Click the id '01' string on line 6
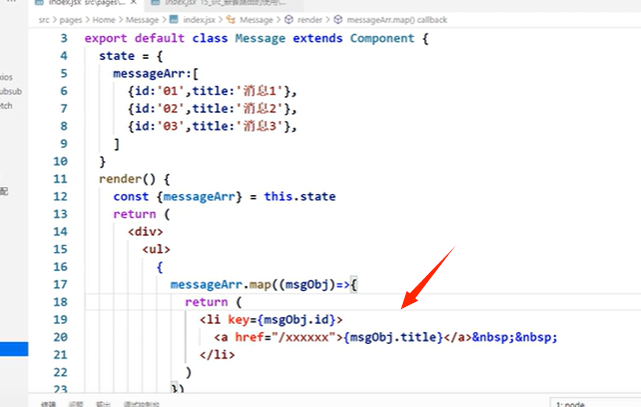This screenshot has height=407, width=641. click(x=170, y=91)
